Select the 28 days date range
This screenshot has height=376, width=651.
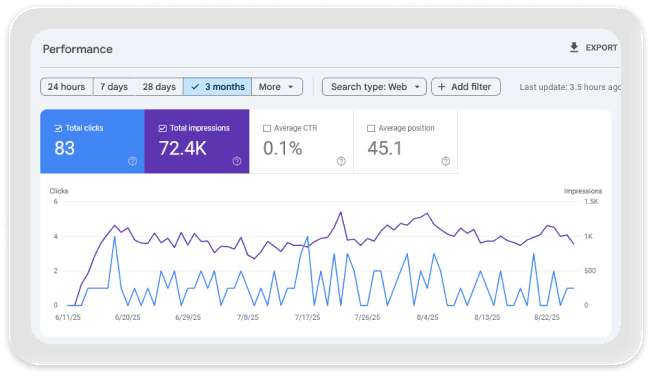click(159, 87)
